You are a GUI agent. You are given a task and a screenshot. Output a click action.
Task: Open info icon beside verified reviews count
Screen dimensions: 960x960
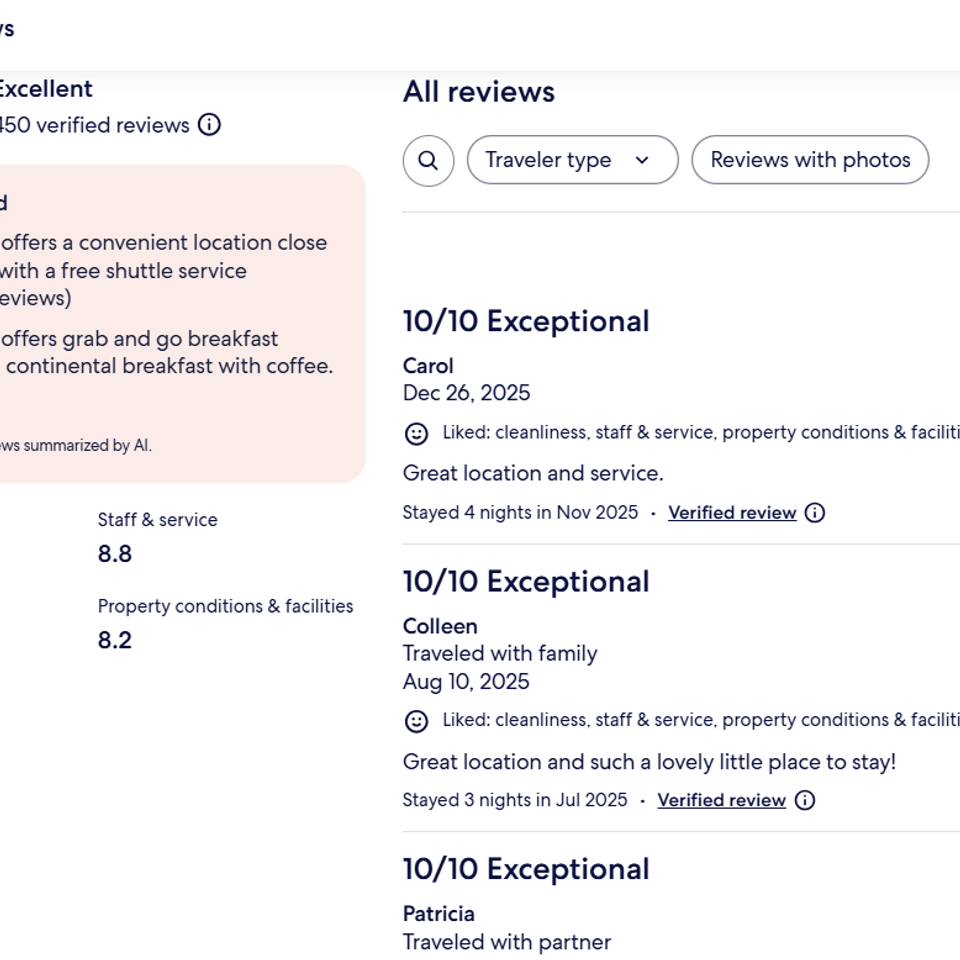point(209,125)
